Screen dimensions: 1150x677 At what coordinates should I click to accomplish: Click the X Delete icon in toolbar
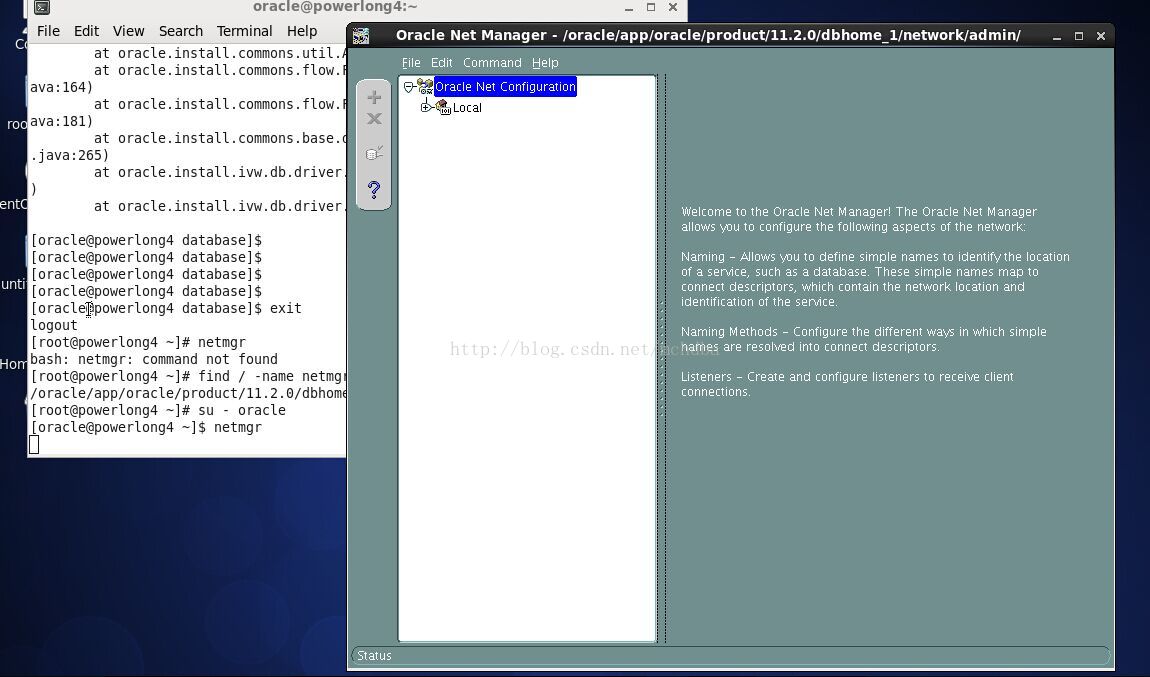pos(374,119)
